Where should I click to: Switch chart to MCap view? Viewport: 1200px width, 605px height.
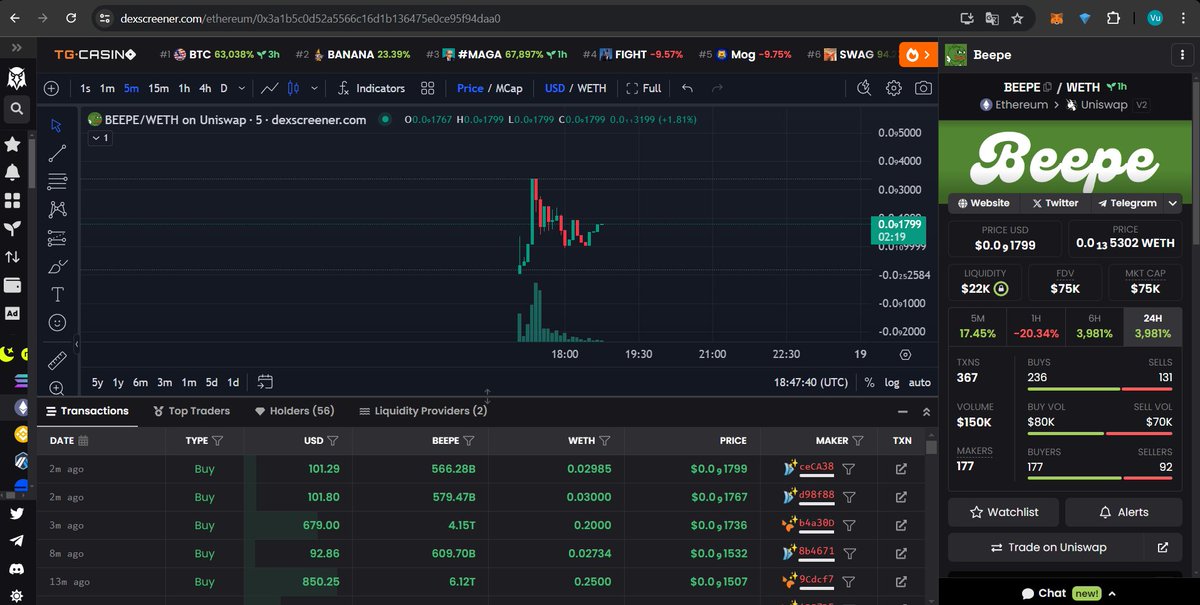pos(509,88)
